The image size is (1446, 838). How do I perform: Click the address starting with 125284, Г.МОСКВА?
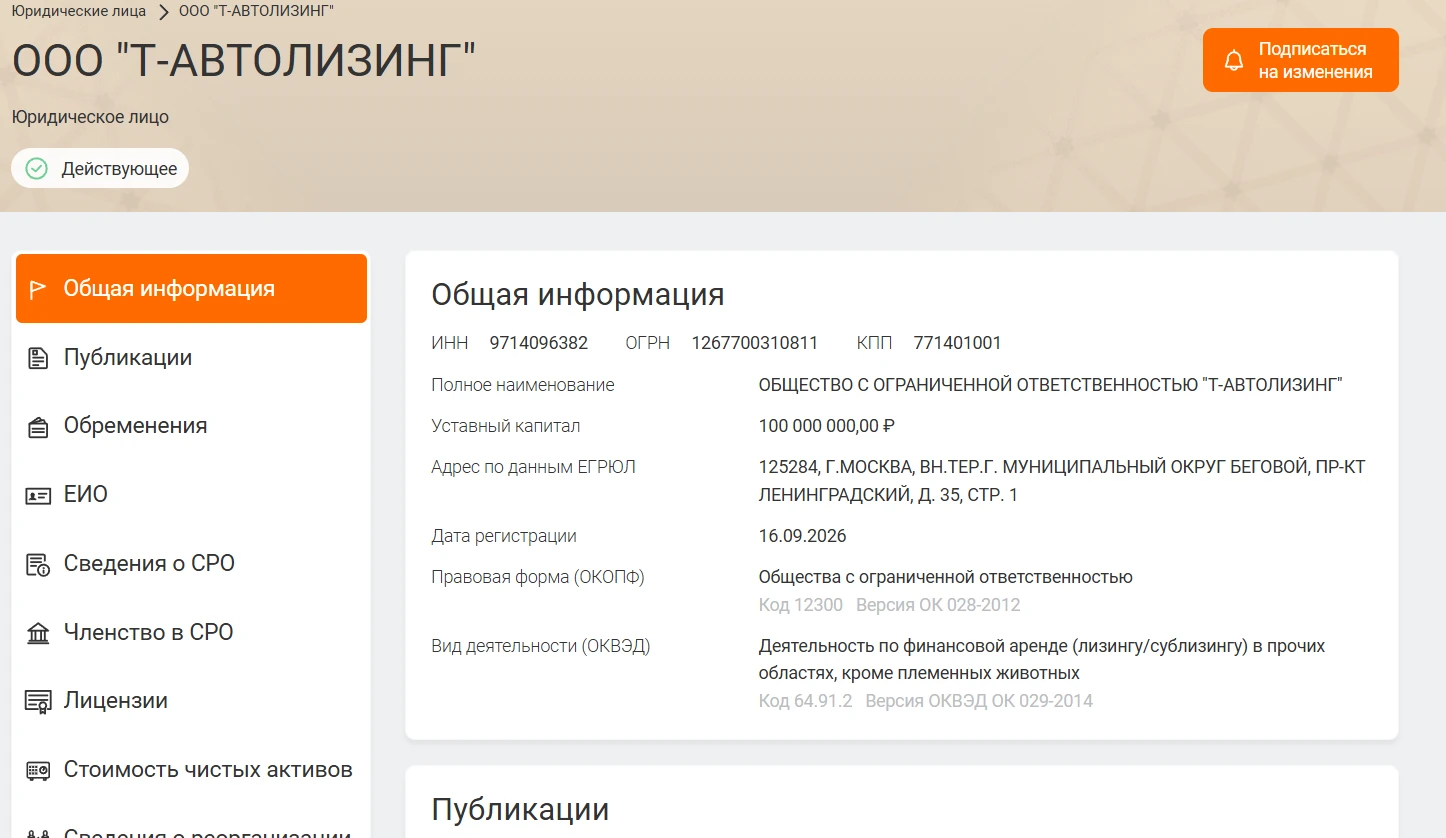(1062, 481)
